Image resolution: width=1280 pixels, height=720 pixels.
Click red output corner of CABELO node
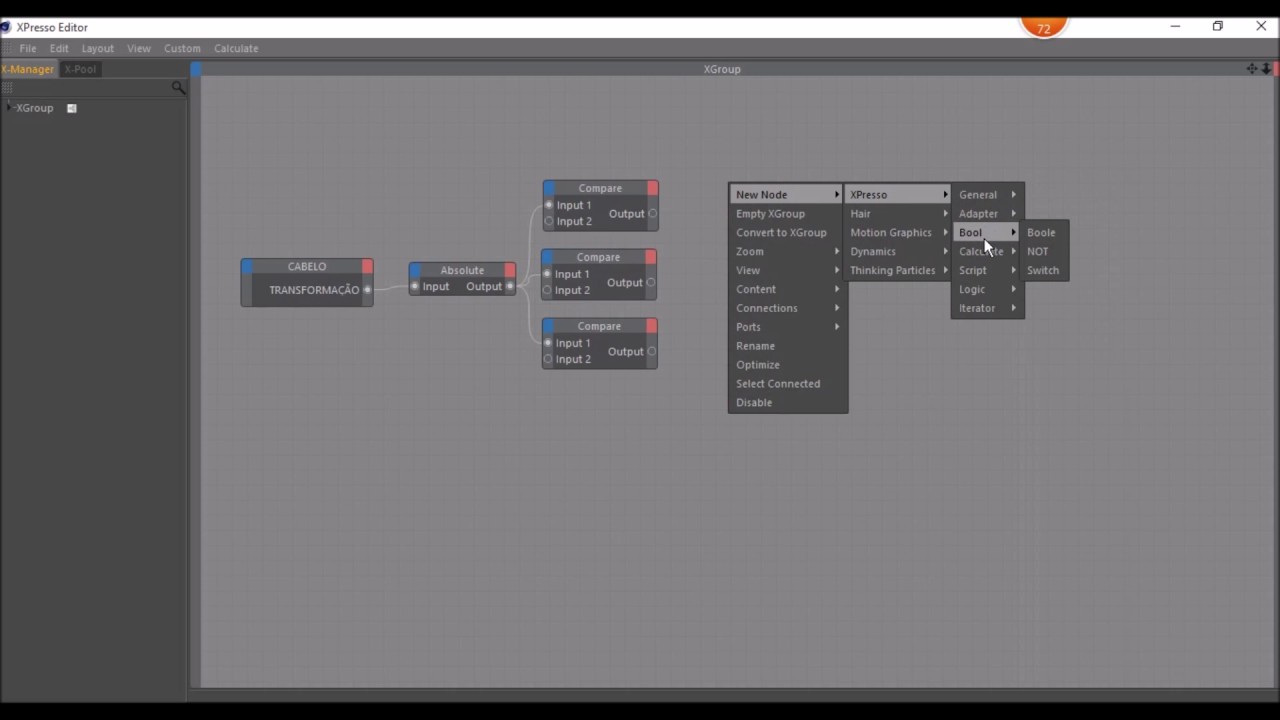pos(367,266)
